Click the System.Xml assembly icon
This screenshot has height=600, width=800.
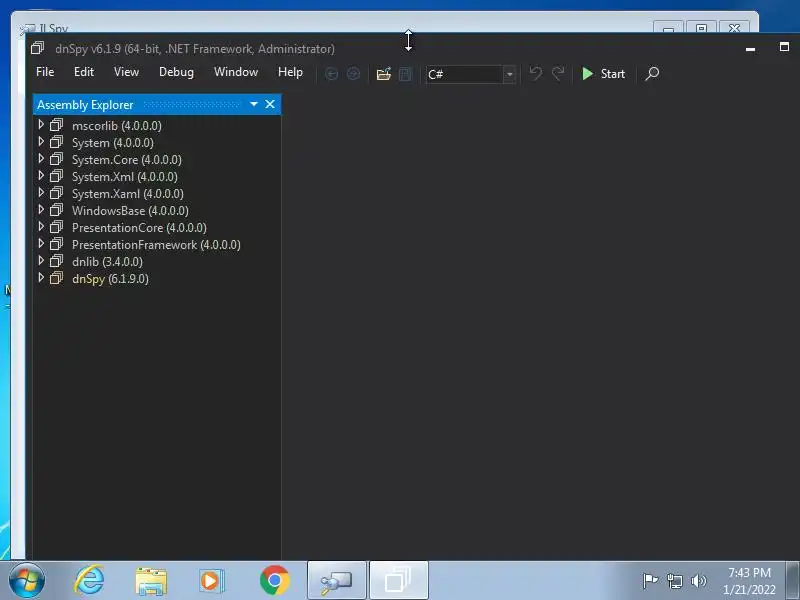[x=56, y=176]
